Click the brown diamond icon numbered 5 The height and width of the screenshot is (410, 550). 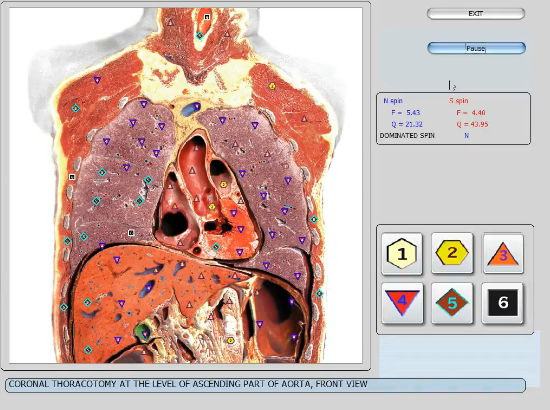[x=452, y=303]
